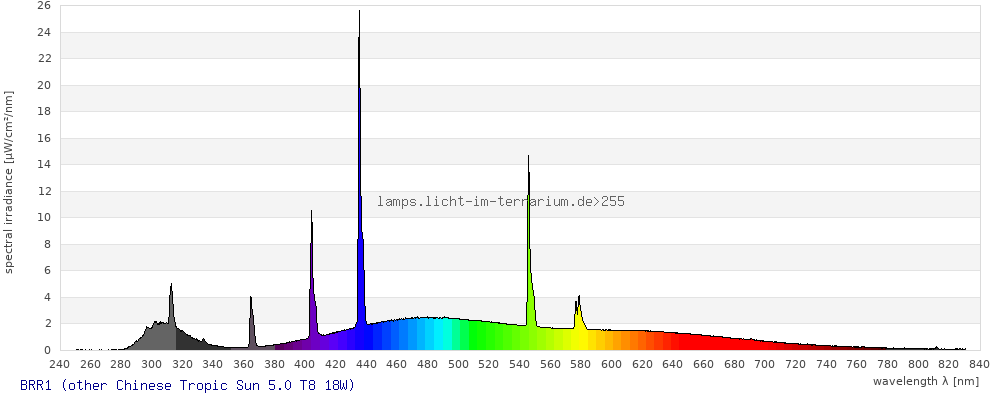This screenshot has width=1000, height=400.
Task: Click the 840 tick label on x-axis
Action: tap(979, 364)
